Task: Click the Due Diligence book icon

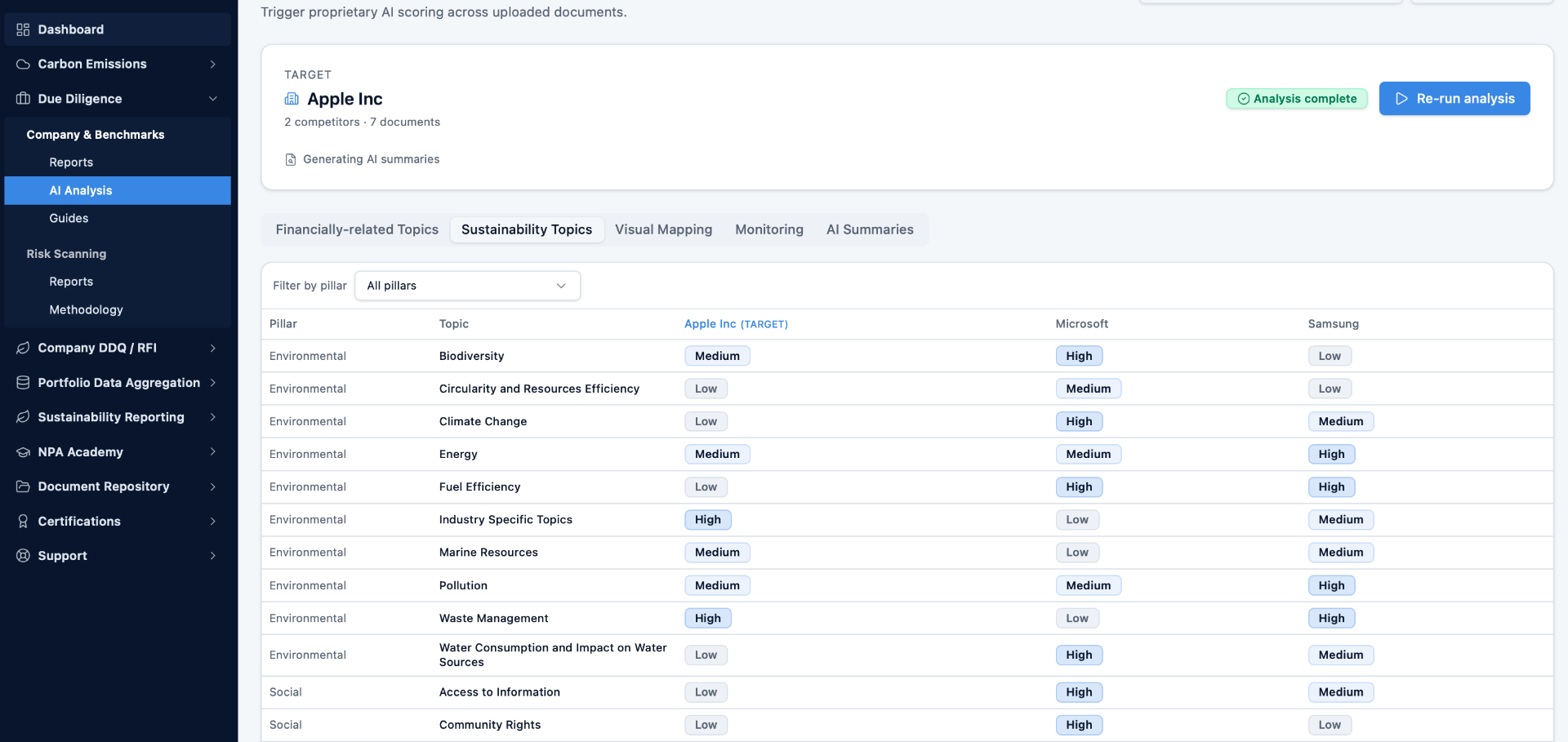Action: pyautogui.click(x=23, y=99)
